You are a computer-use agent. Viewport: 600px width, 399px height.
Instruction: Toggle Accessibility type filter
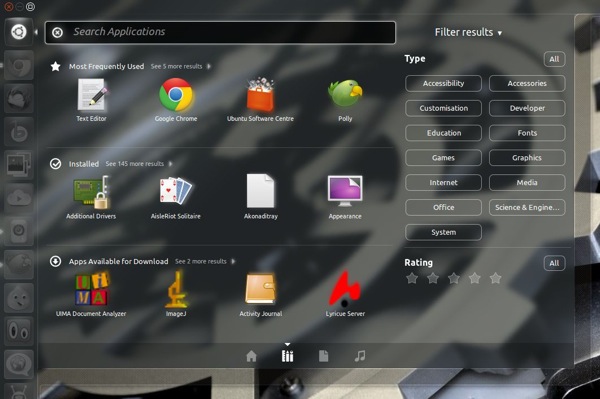pos(443,83)
